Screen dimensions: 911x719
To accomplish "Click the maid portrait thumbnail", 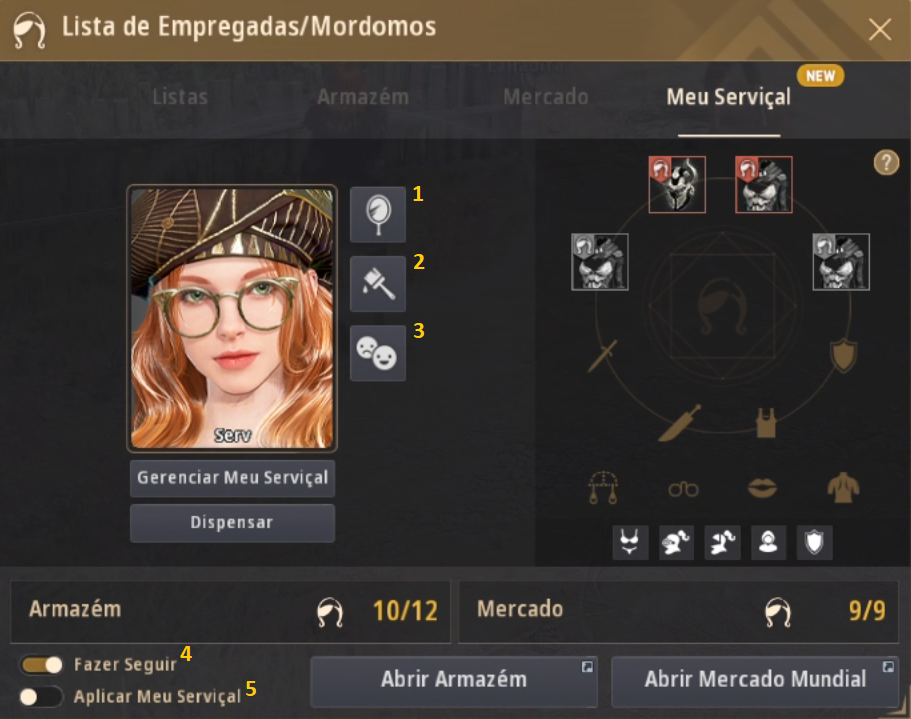I will (x=232, y=318).
